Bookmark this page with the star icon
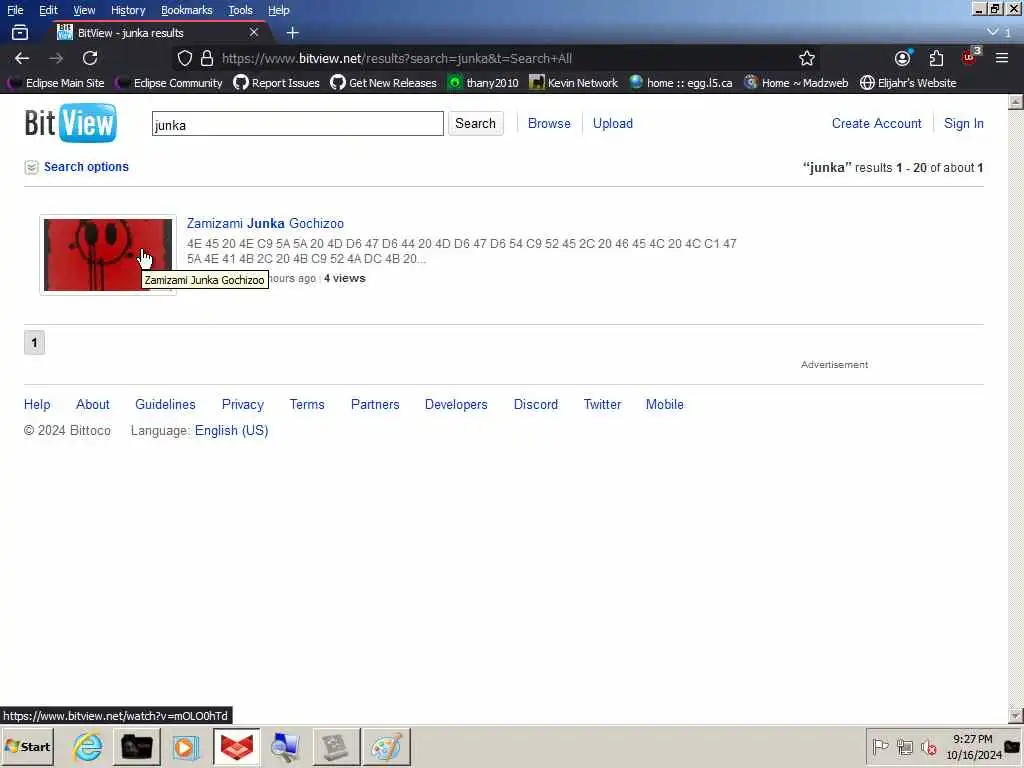Image resolution: width=1024 pixels, height=768 pixels. pyautogui.click(x=807, y=58)
